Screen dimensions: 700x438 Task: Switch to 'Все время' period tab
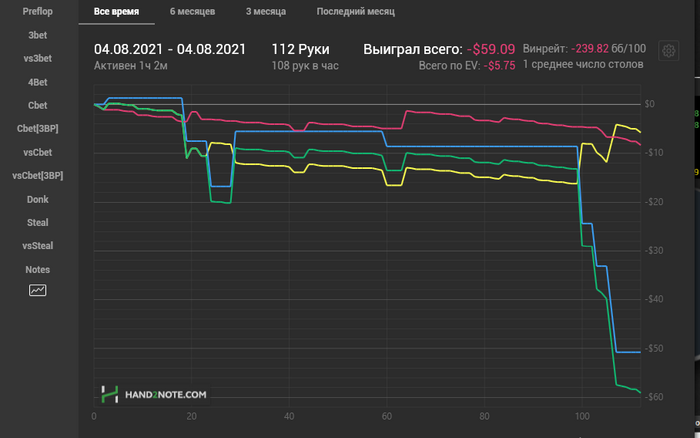(117, 12)
